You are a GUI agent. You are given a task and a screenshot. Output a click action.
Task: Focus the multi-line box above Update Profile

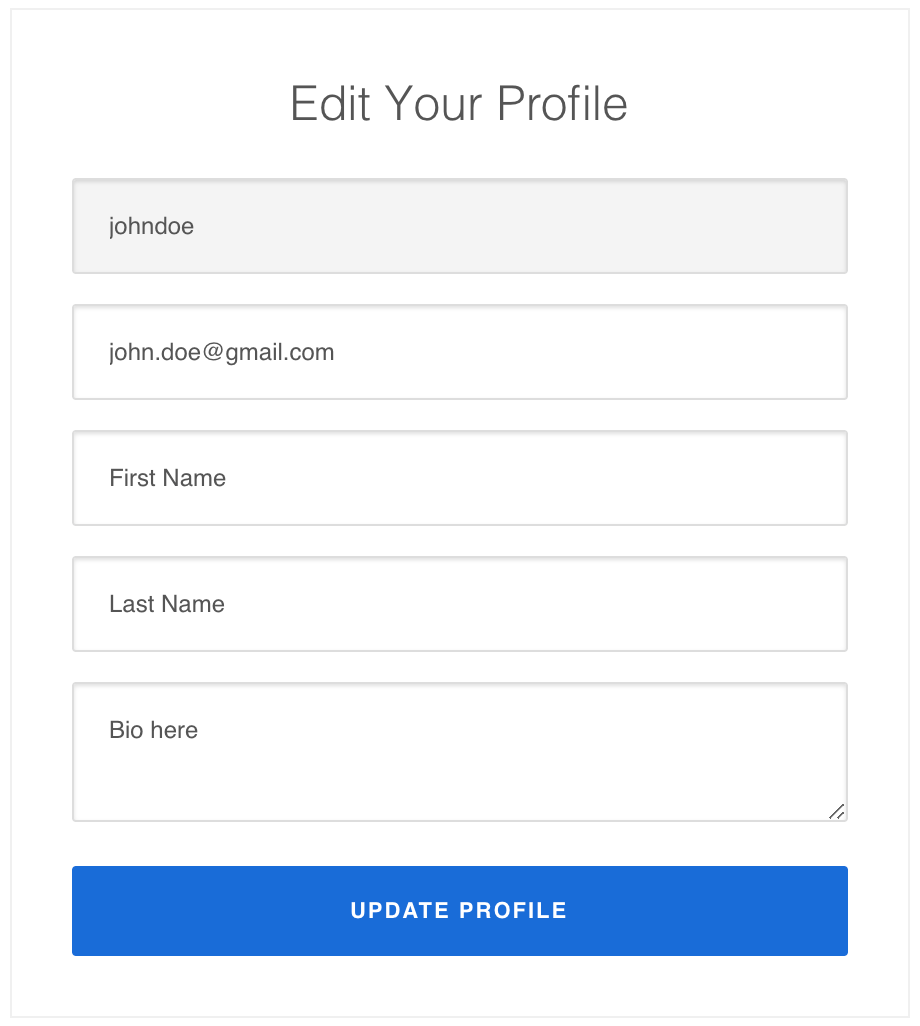coord(460,752)
